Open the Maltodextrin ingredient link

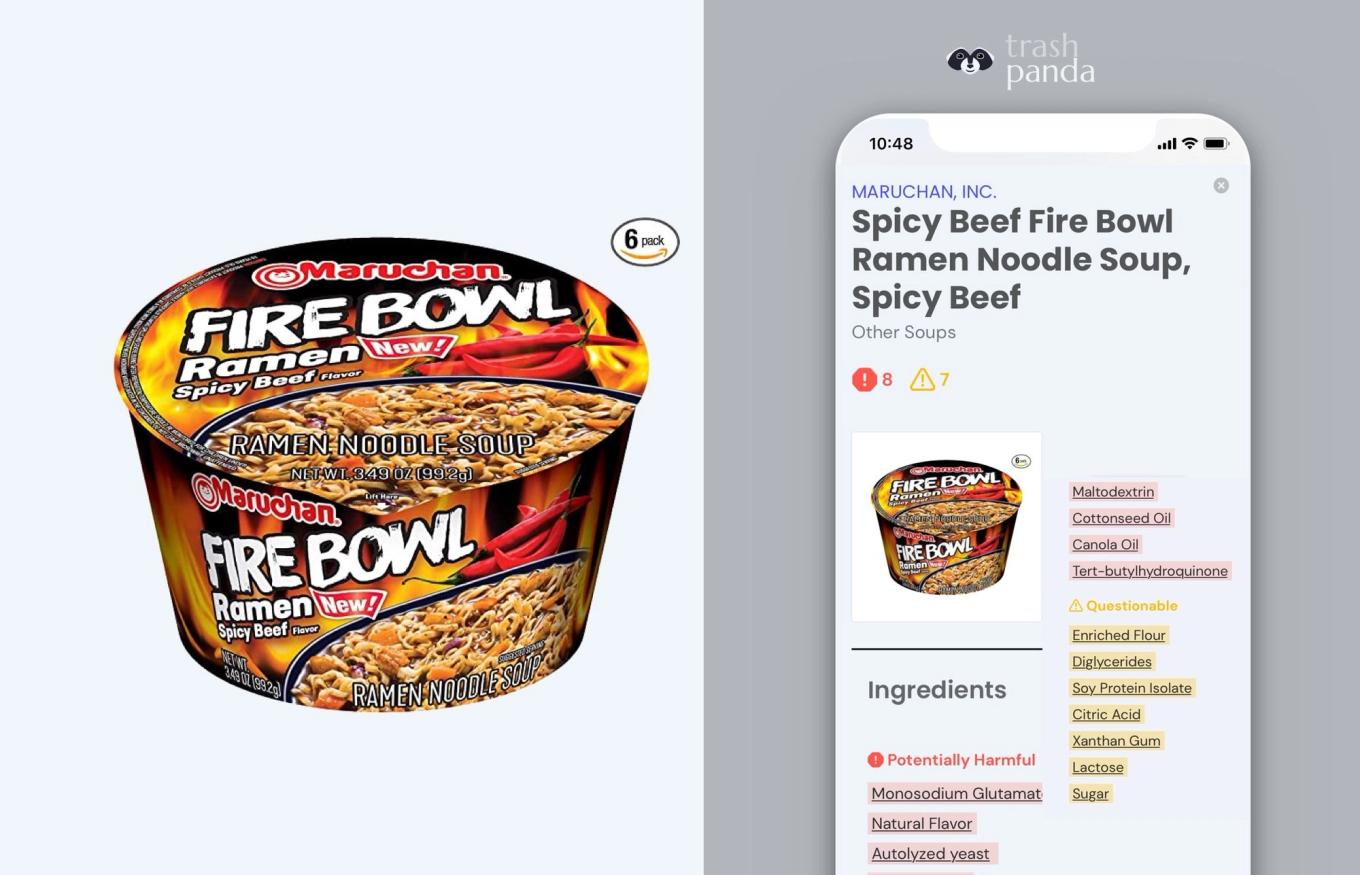click(1113, 492)
